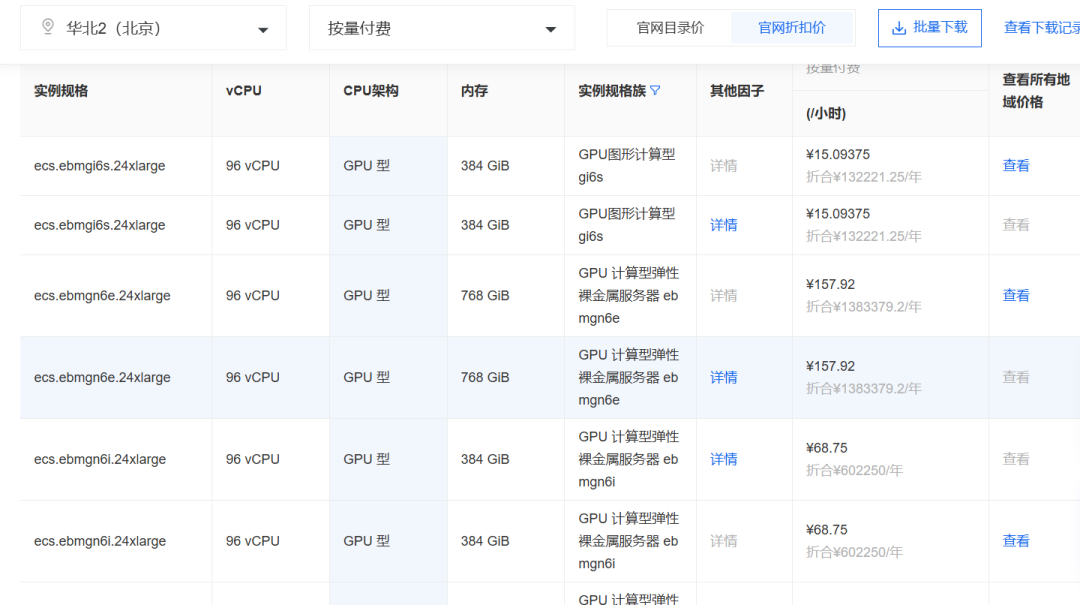The image size is (1080, 605).
Task: Open the blue 查看 link for ecs.ebmgn6i.24xlarge
Action: tap(1015, 541)
